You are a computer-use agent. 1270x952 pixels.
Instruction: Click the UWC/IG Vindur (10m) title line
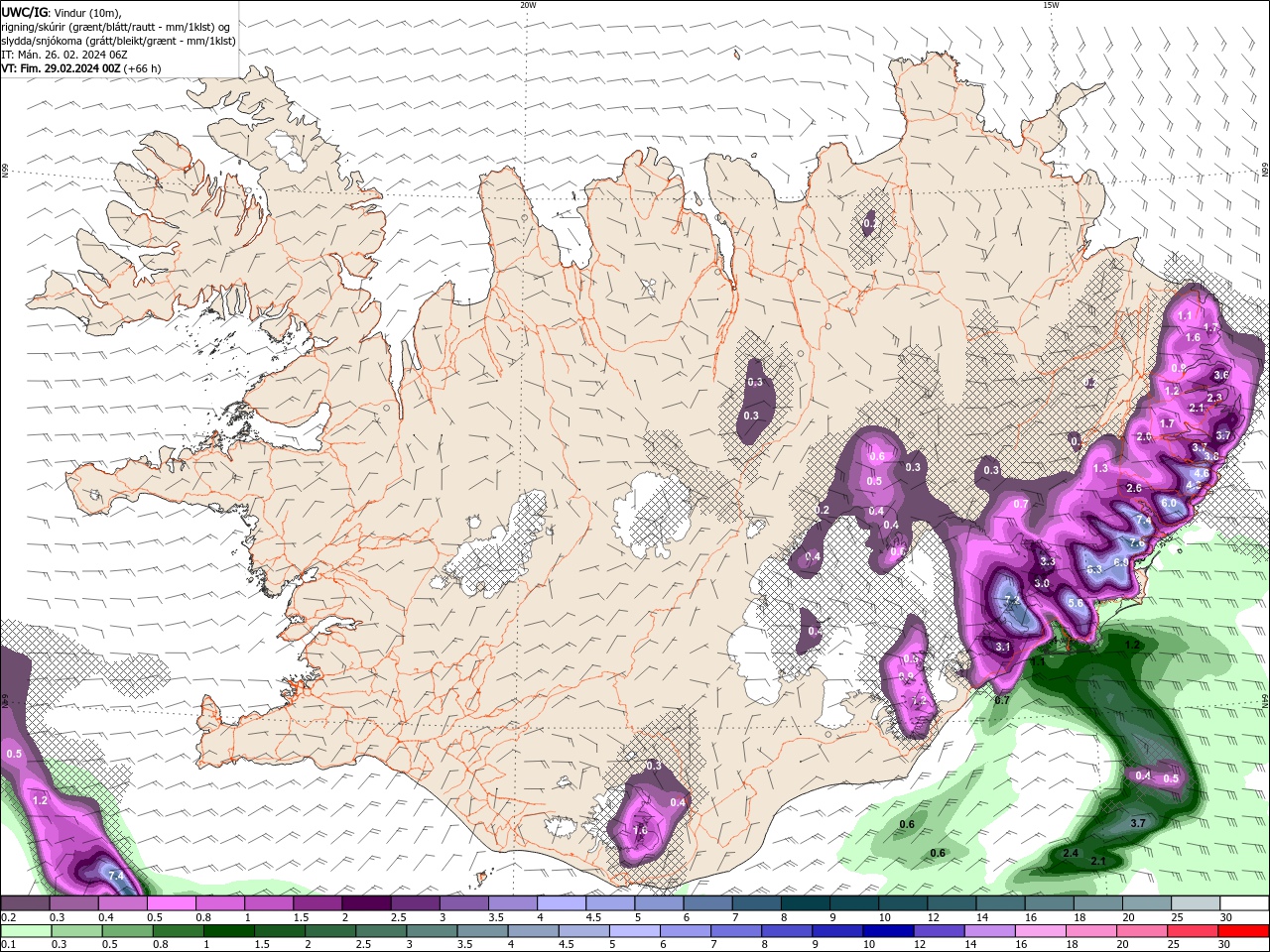click(x=63, y=12)
